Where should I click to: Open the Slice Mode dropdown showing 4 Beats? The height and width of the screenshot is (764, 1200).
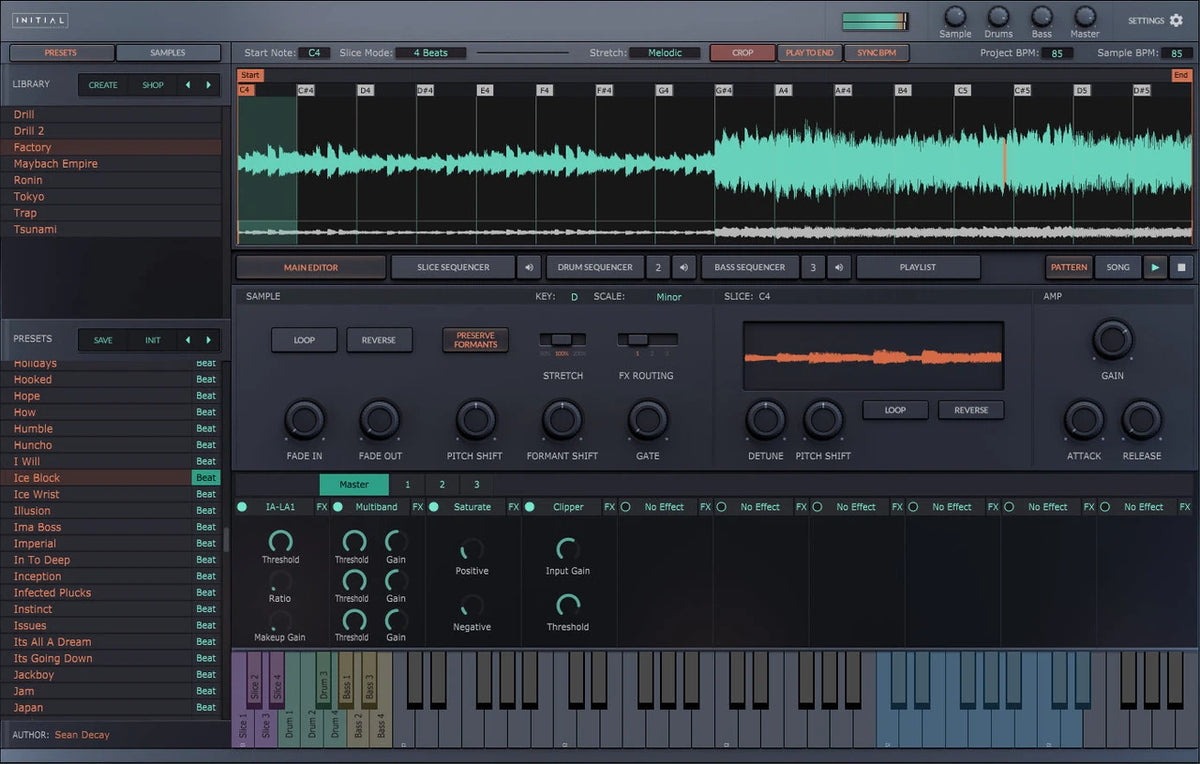tap(430, 52)
